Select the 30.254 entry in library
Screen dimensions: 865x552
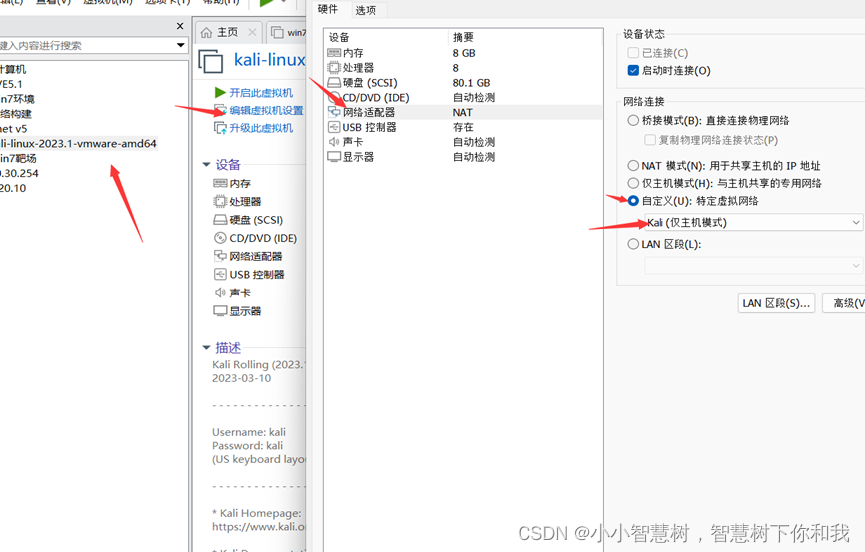click(x=19, y=173)
